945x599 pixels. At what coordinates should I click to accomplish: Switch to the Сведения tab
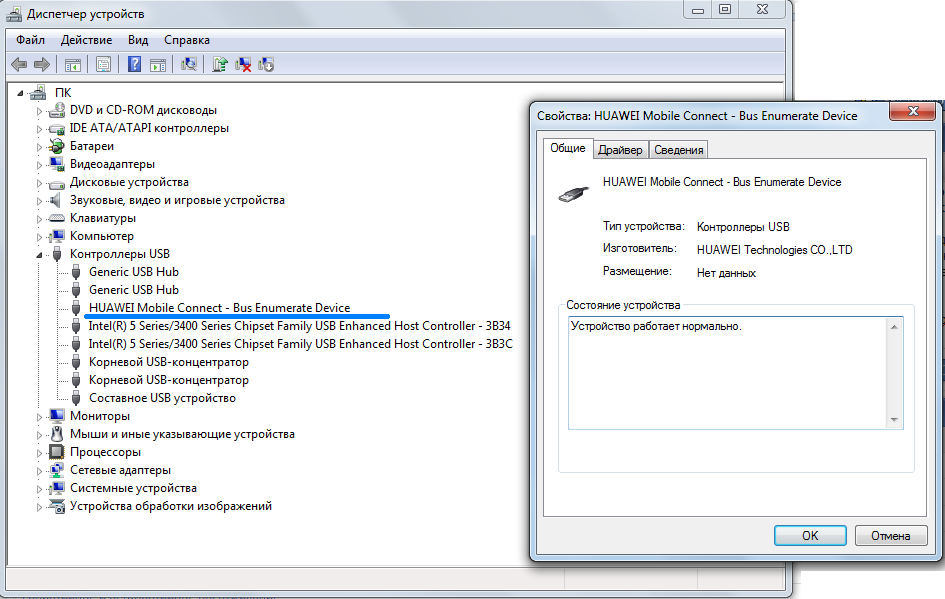tap(679, 150)
